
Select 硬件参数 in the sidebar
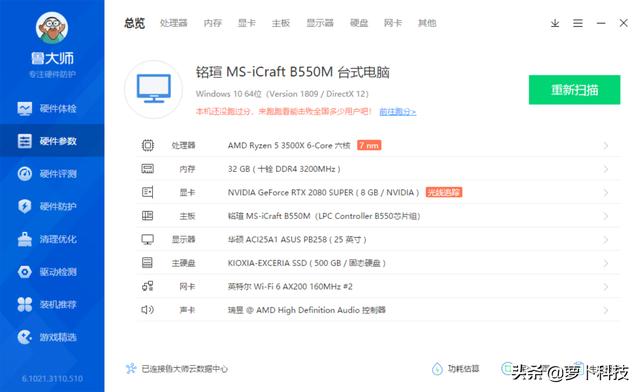tap(52, 141)
